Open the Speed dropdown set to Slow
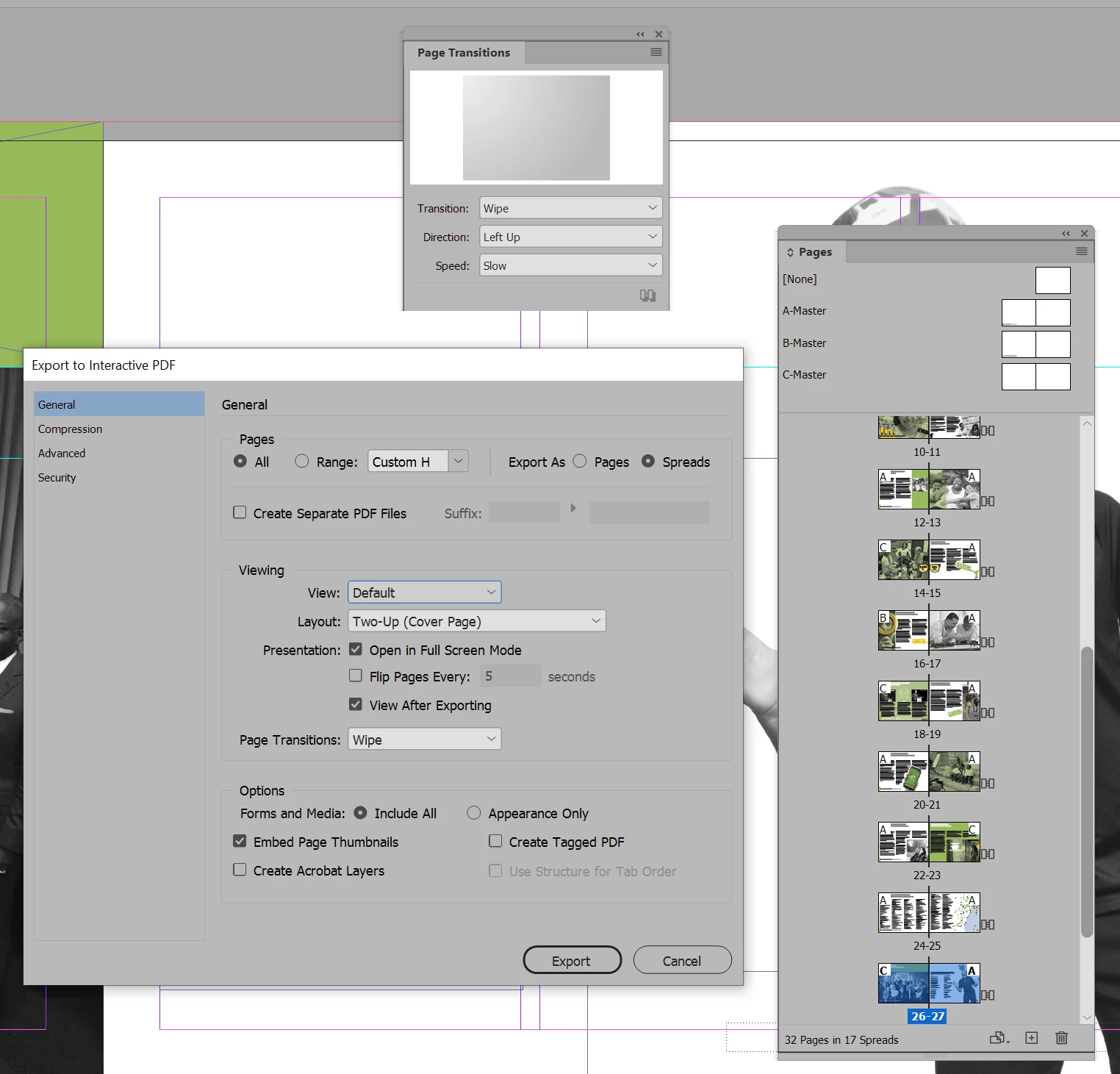1120x1074 pixels. [x=570, y=265]
